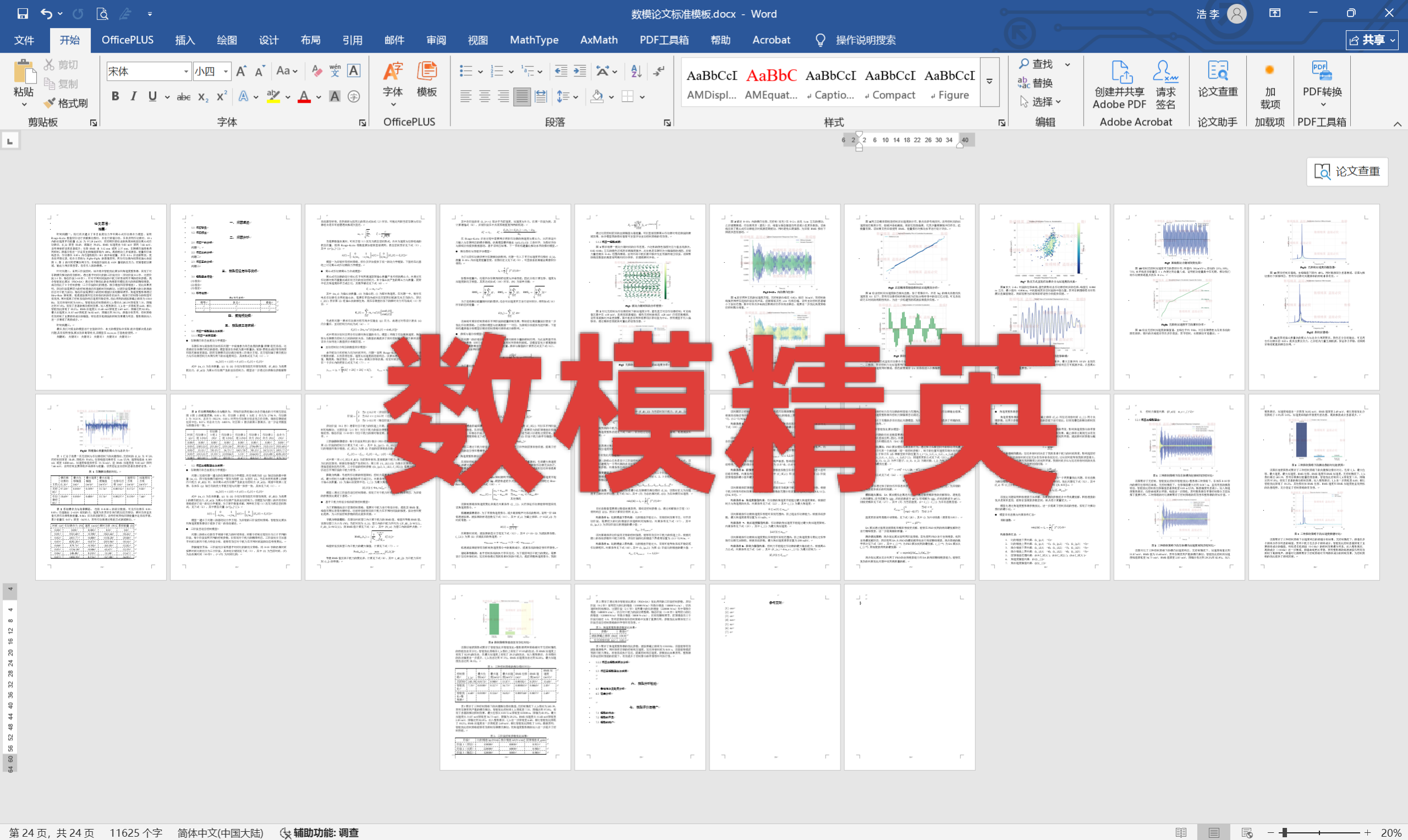1408x840 pixels.
Task: Select the first page thumbnail
Action: pos(101,297)
